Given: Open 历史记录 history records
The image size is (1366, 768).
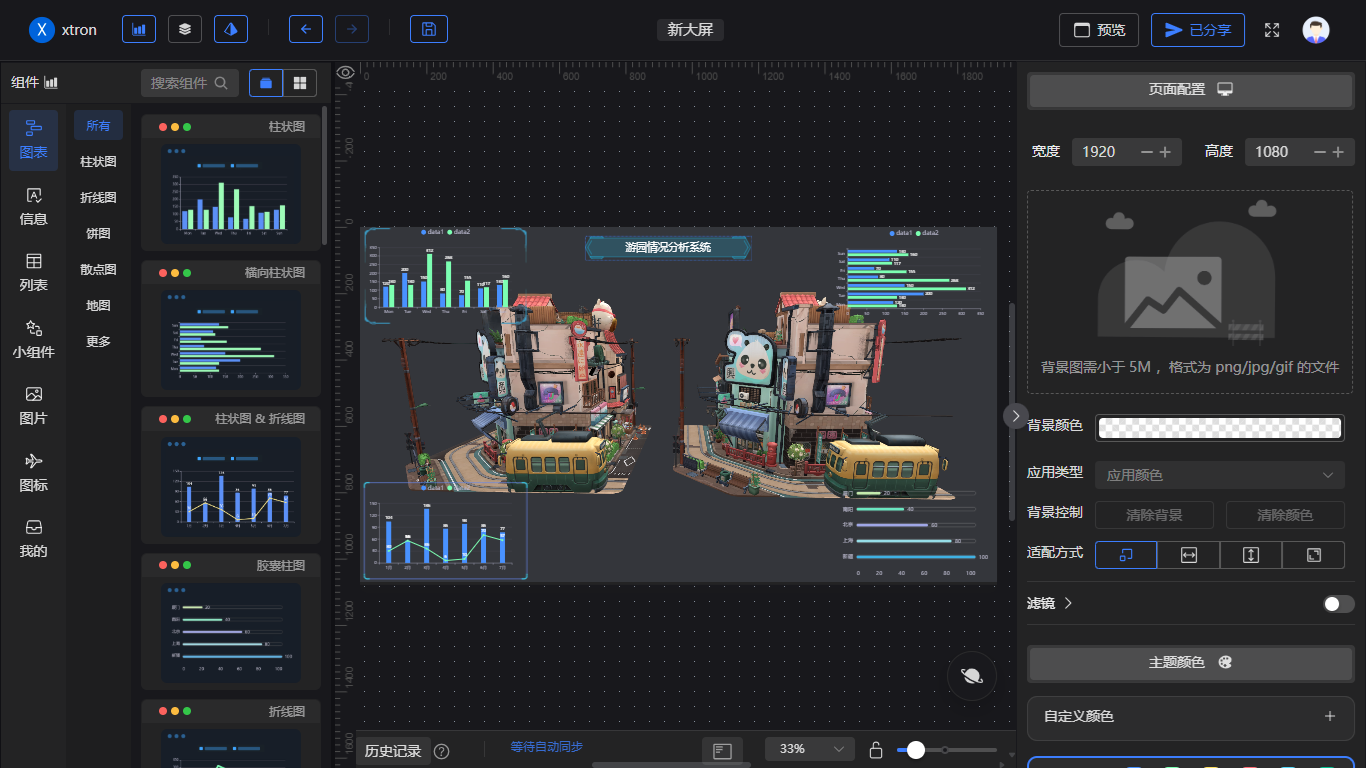Looking at the screenshot, I should point(393,751).
